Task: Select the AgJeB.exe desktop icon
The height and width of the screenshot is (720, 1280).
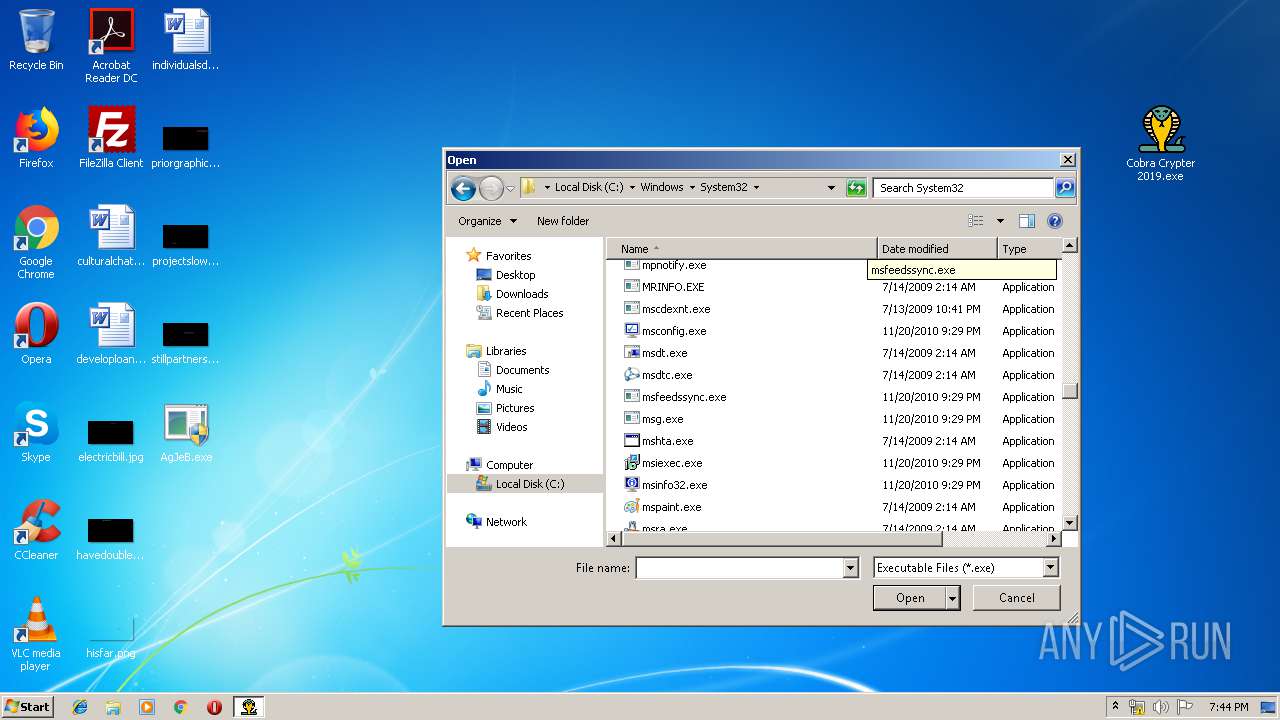Action: (x=186, y=432)
